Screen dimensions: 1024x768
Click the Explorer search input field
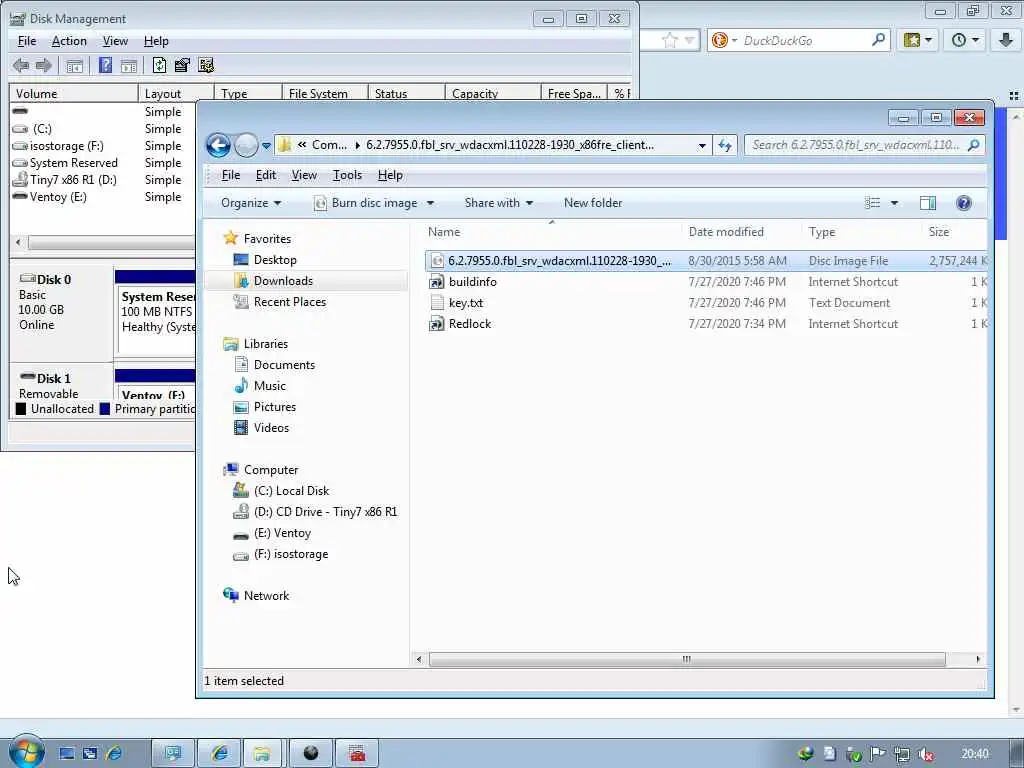pyautogui.click(x=864, y=145)
